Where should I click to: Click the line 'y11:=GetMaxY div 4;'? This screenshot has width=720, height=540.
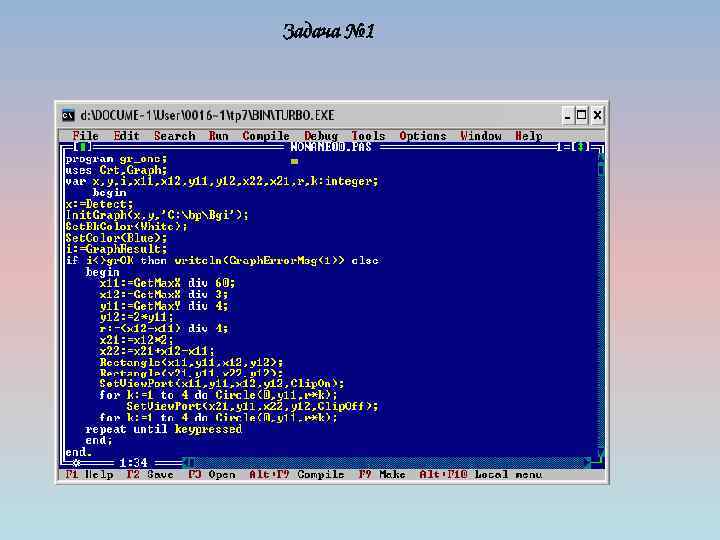(164, 305)
